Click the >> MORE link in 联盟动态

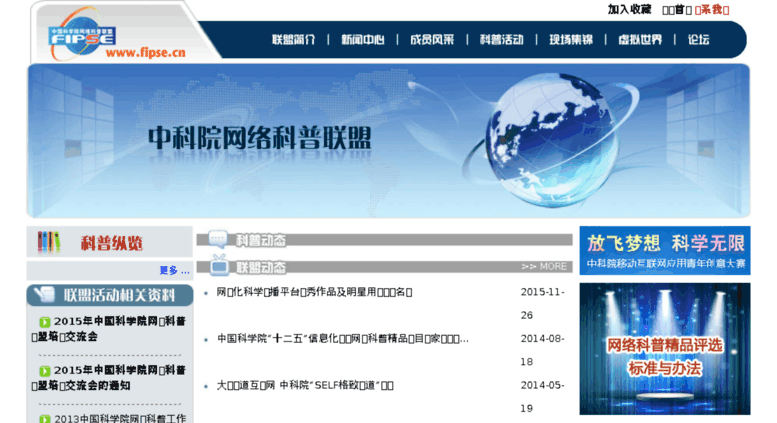(x=544, y=266)
